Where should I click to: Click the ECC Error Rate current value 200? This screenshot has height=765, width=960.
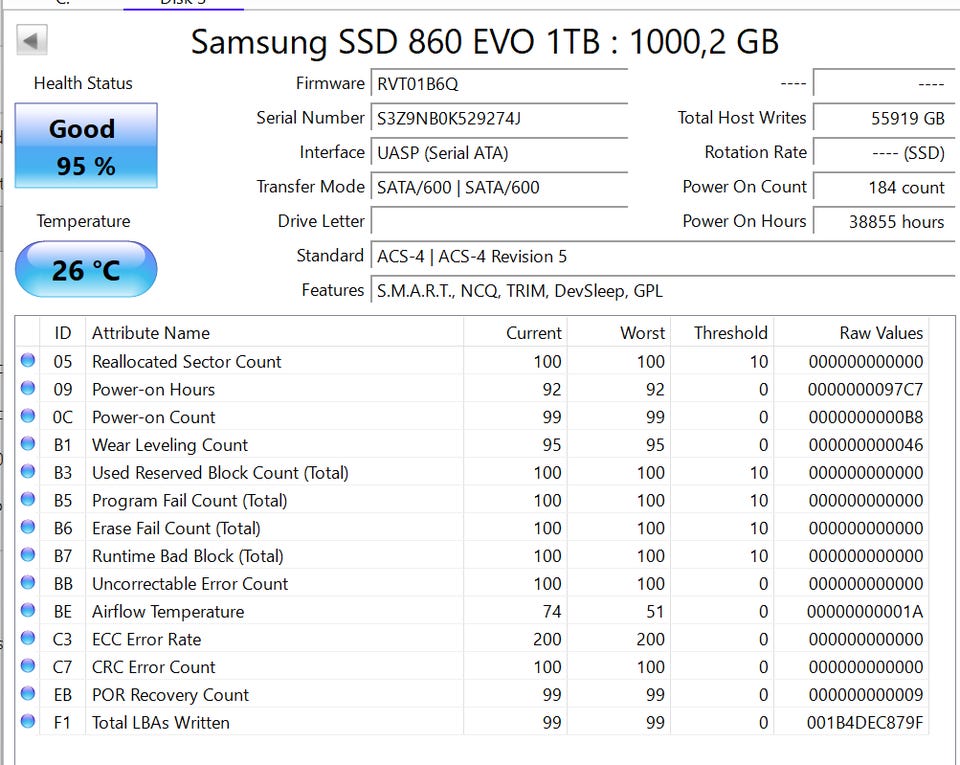pyautogui.click(x=547, y=639)
